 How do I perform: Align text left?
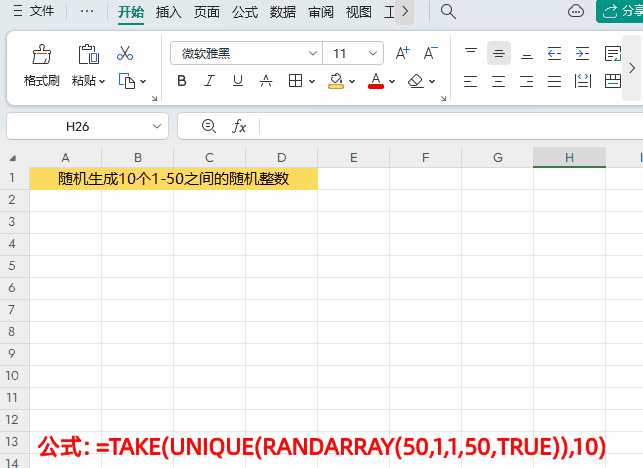tap(470, 81)
